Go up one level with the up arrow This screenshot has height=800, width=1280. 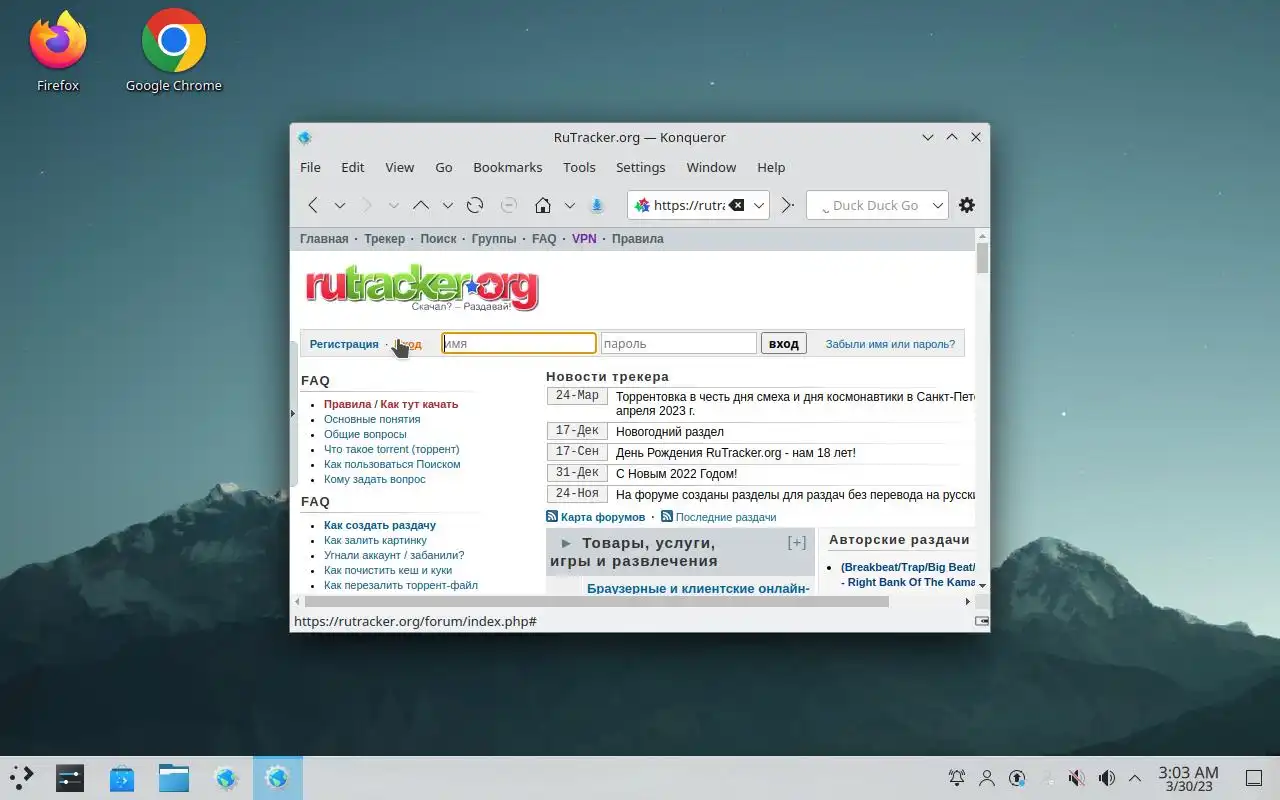coord(421,205)
